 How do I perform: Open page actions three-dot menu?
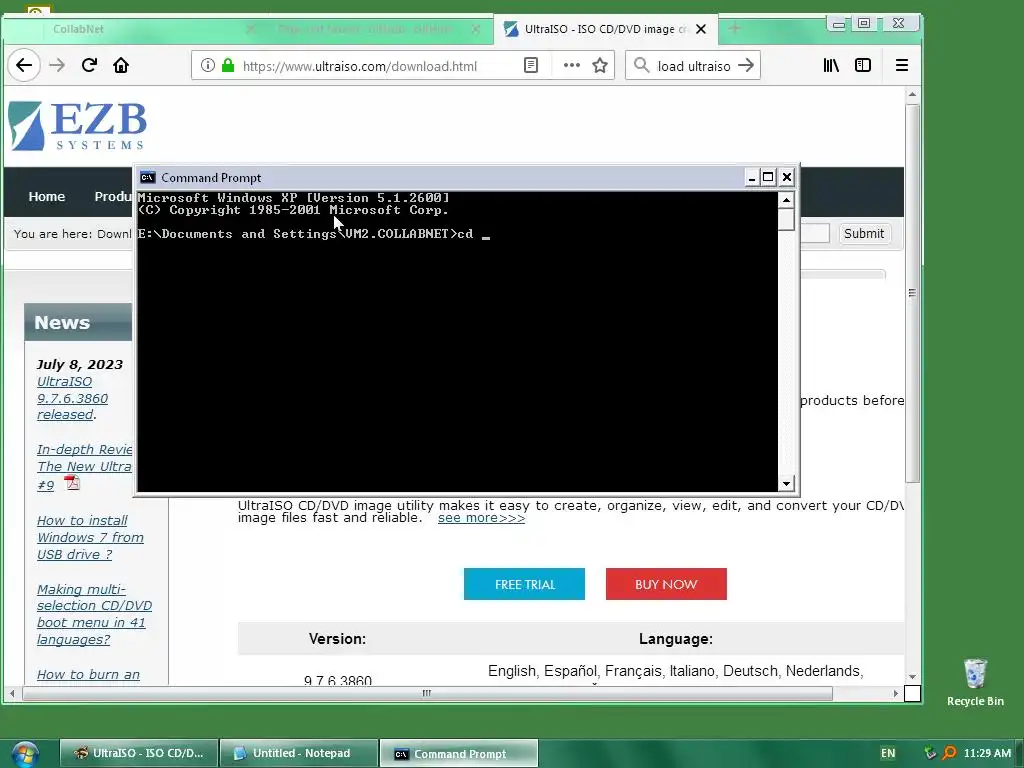571,65
